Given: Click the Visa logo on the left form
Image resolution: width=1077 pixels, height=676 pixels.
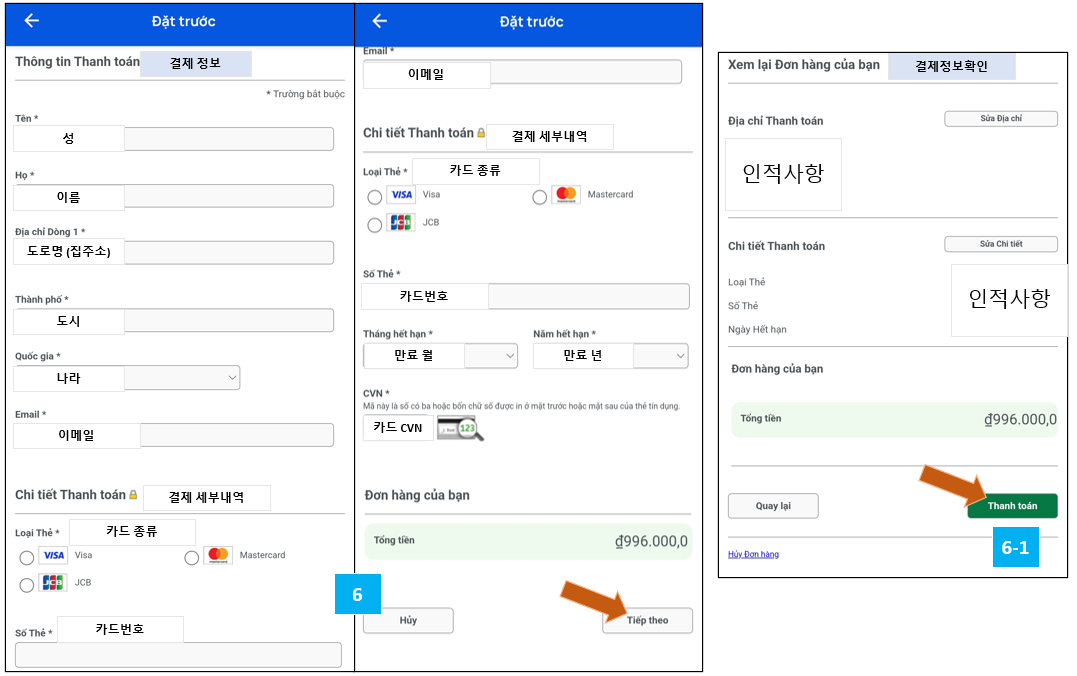Looking at the screenshot, I should 53,555.
